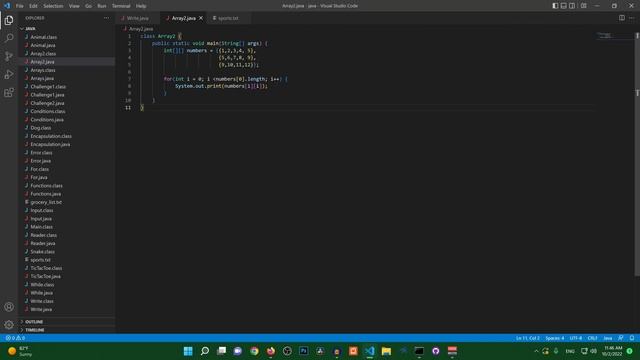
Task: Open Windows taskbar search
Action: (x=205, y=351)
